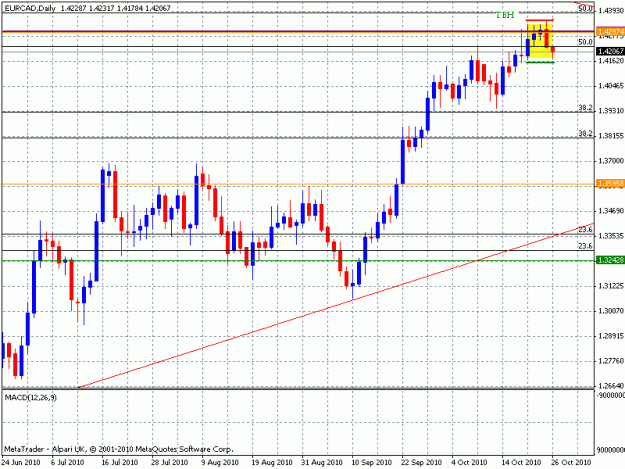The height and width of the screenshot is (469, 625).
Task: Click the 1.41620 price scale value
Action: click(611, 61)
